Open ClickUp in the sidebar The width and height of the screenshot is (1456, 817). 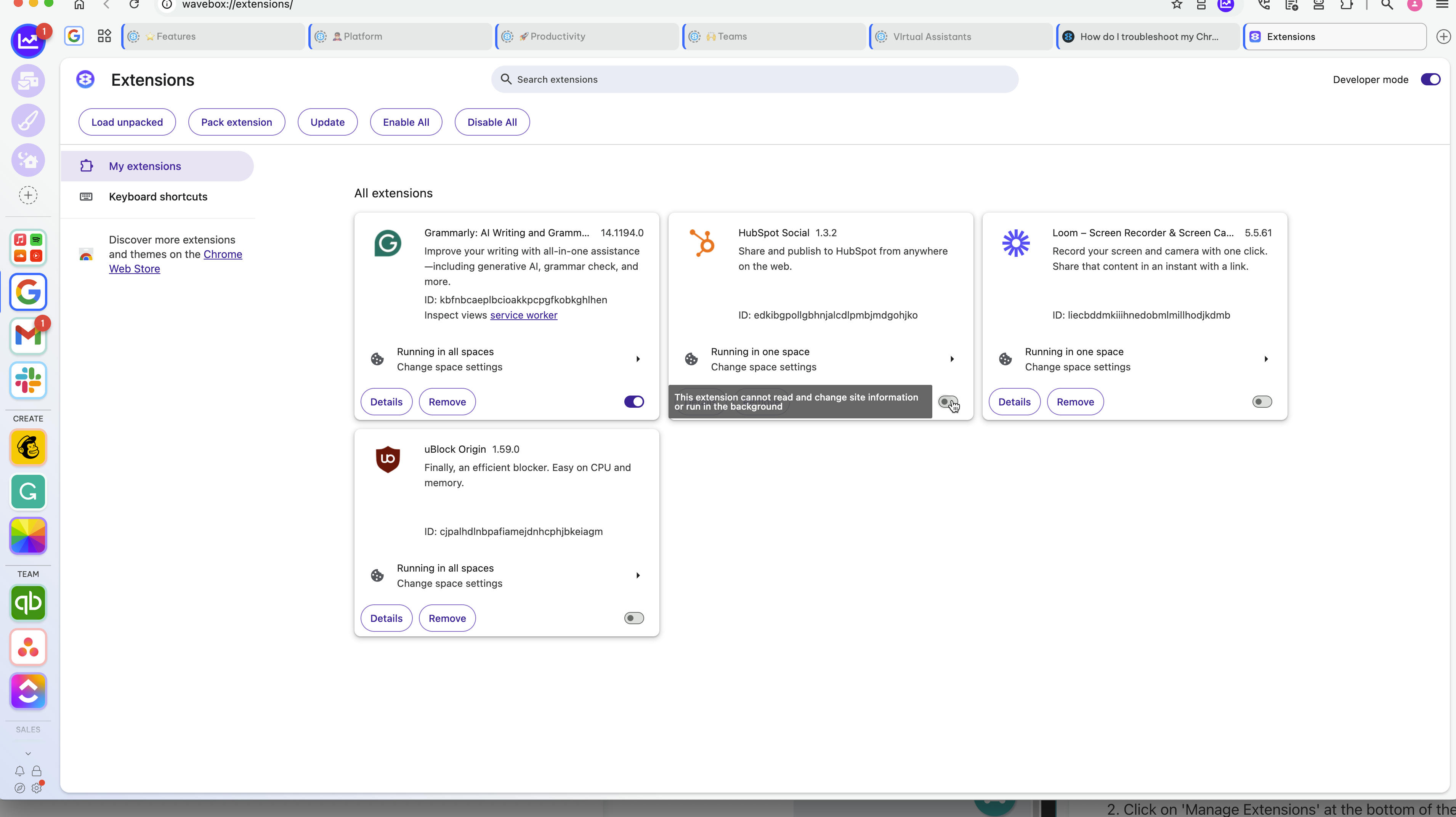point(28,691)
